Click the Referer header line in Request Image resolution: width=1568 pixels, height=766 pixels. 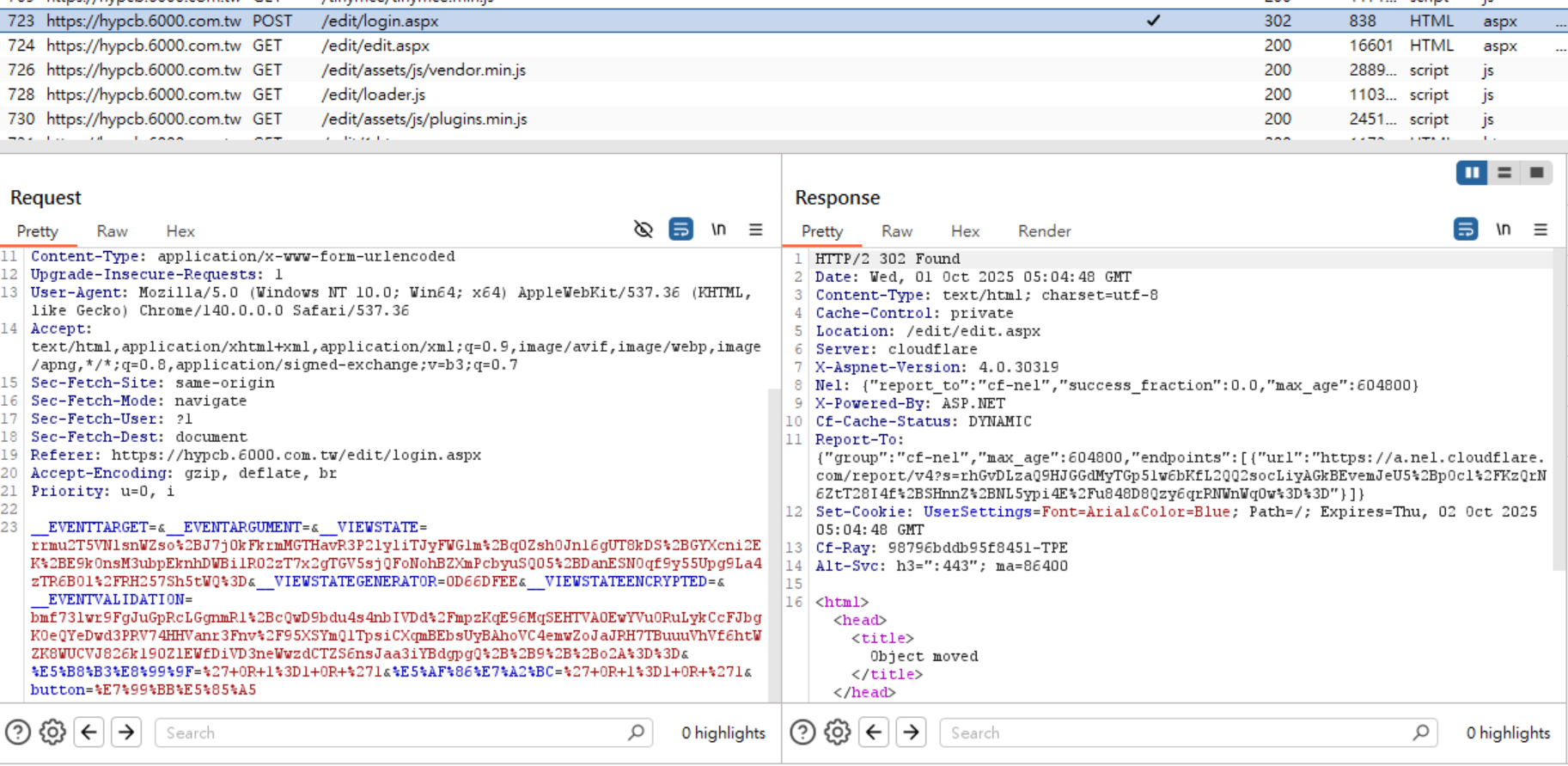256,455
